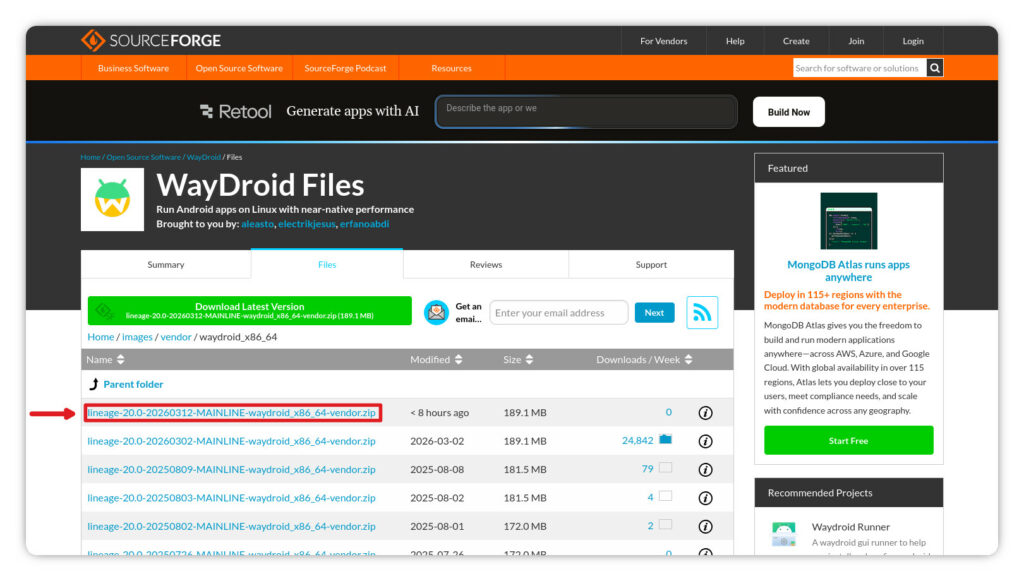Screen dimensions: 1024x581
Task: Open the Business Software menu
Action: click(133, 68)
